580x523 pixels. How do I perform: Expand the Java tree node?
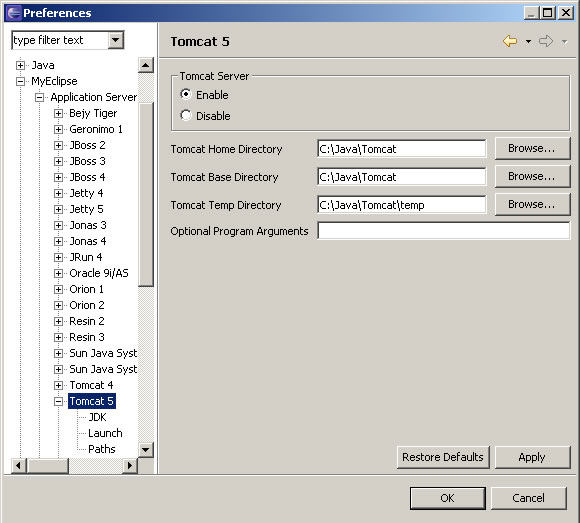(x=20, y=65)
